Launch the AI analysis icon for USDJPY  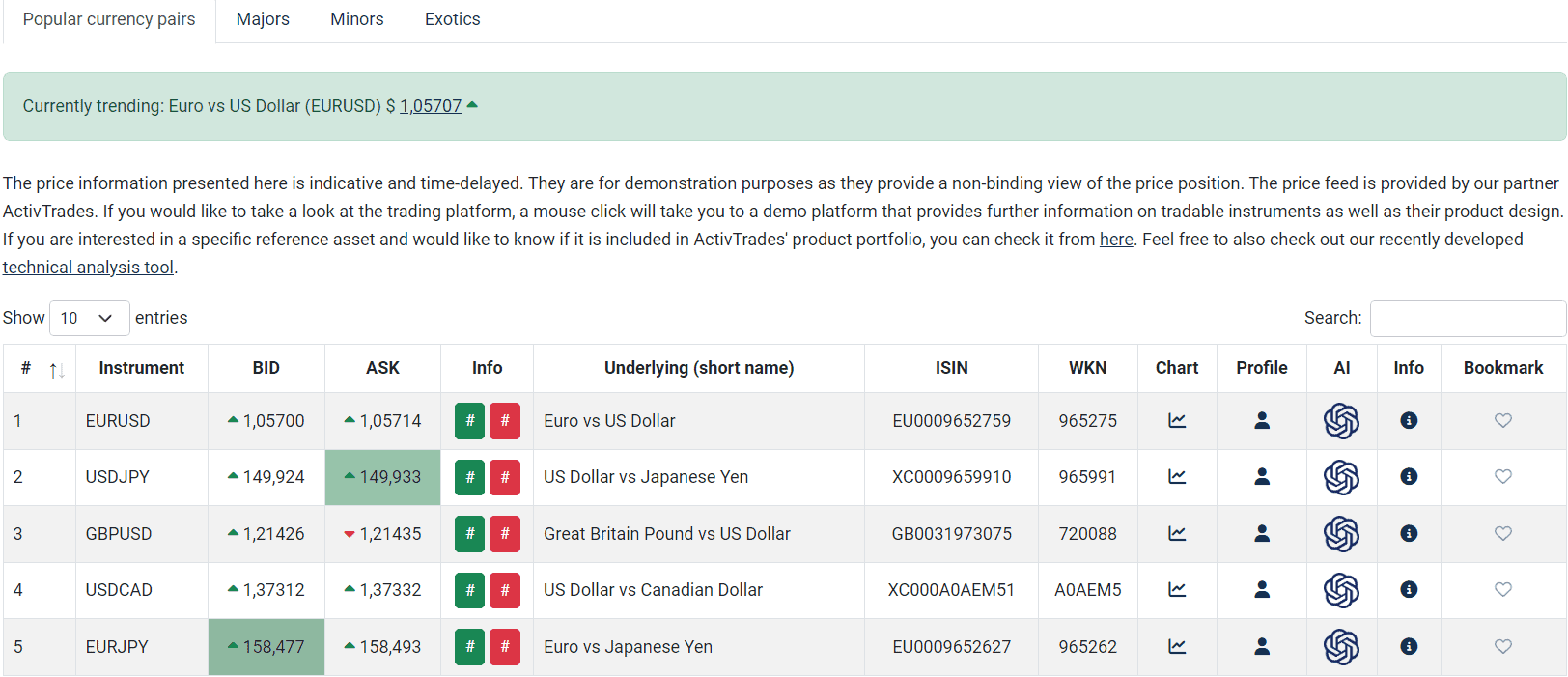click(x=1341, y=477)
